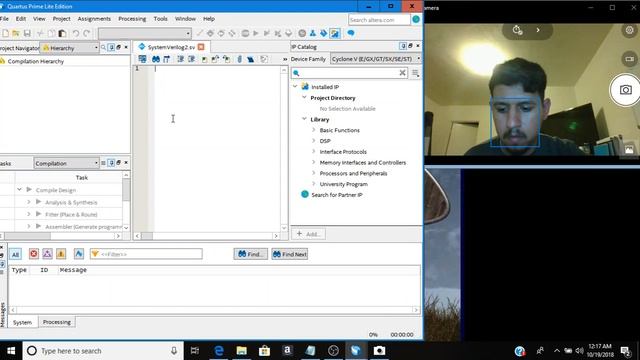The image size is (640, 360).
Task: Collapse the Library tree node
Action: 304,119
